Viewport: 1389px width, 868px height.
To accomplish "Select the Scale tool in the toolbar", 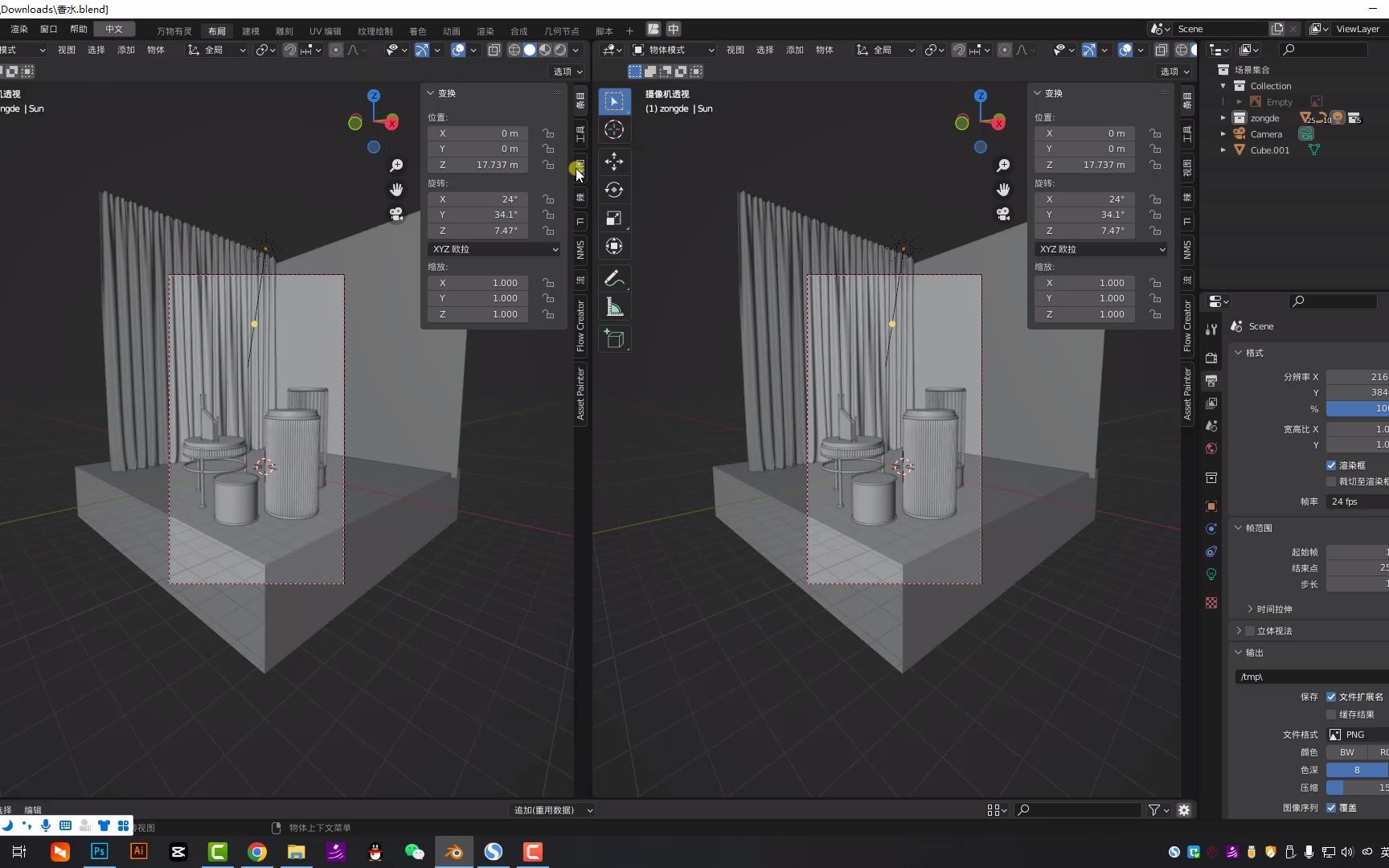I will tap(614, 218).
